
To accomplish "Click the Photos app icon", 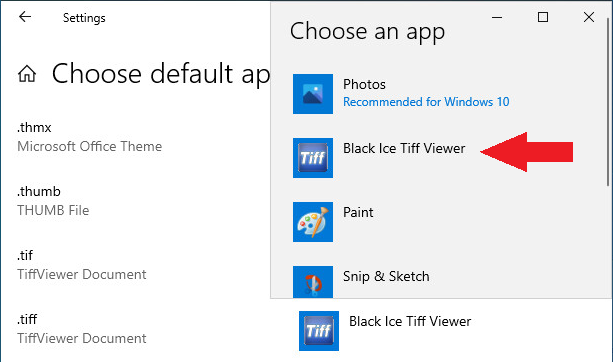I will point(313,94).
